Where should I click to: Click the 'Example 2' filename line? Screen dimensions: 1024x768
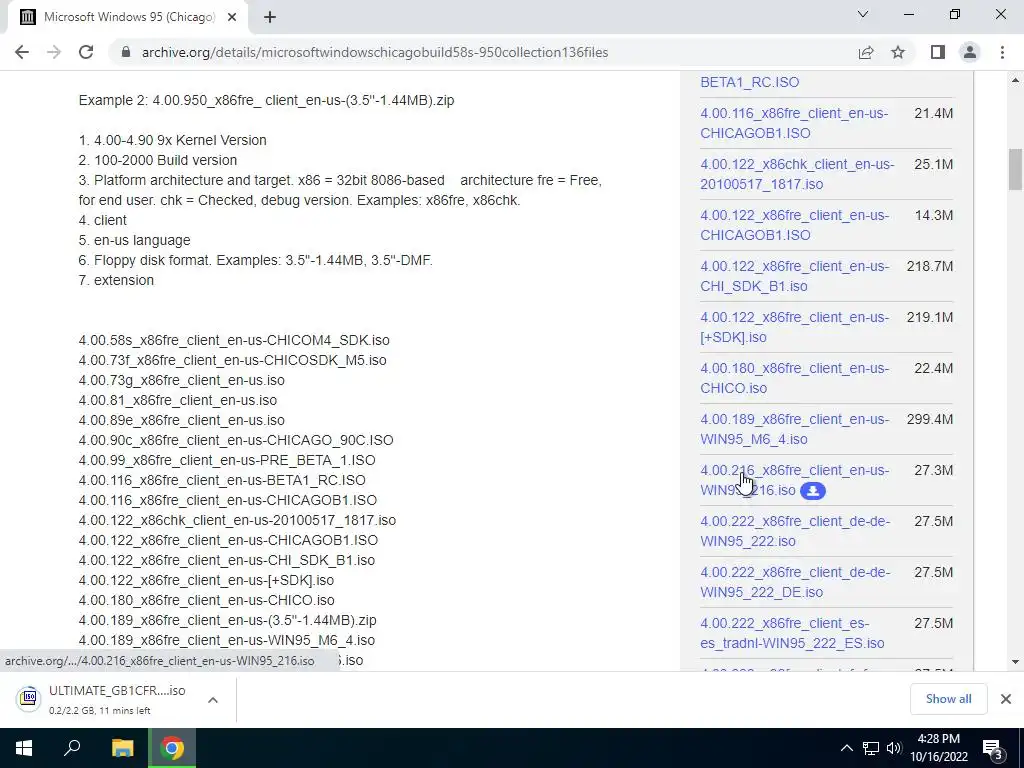pos(266,101)
